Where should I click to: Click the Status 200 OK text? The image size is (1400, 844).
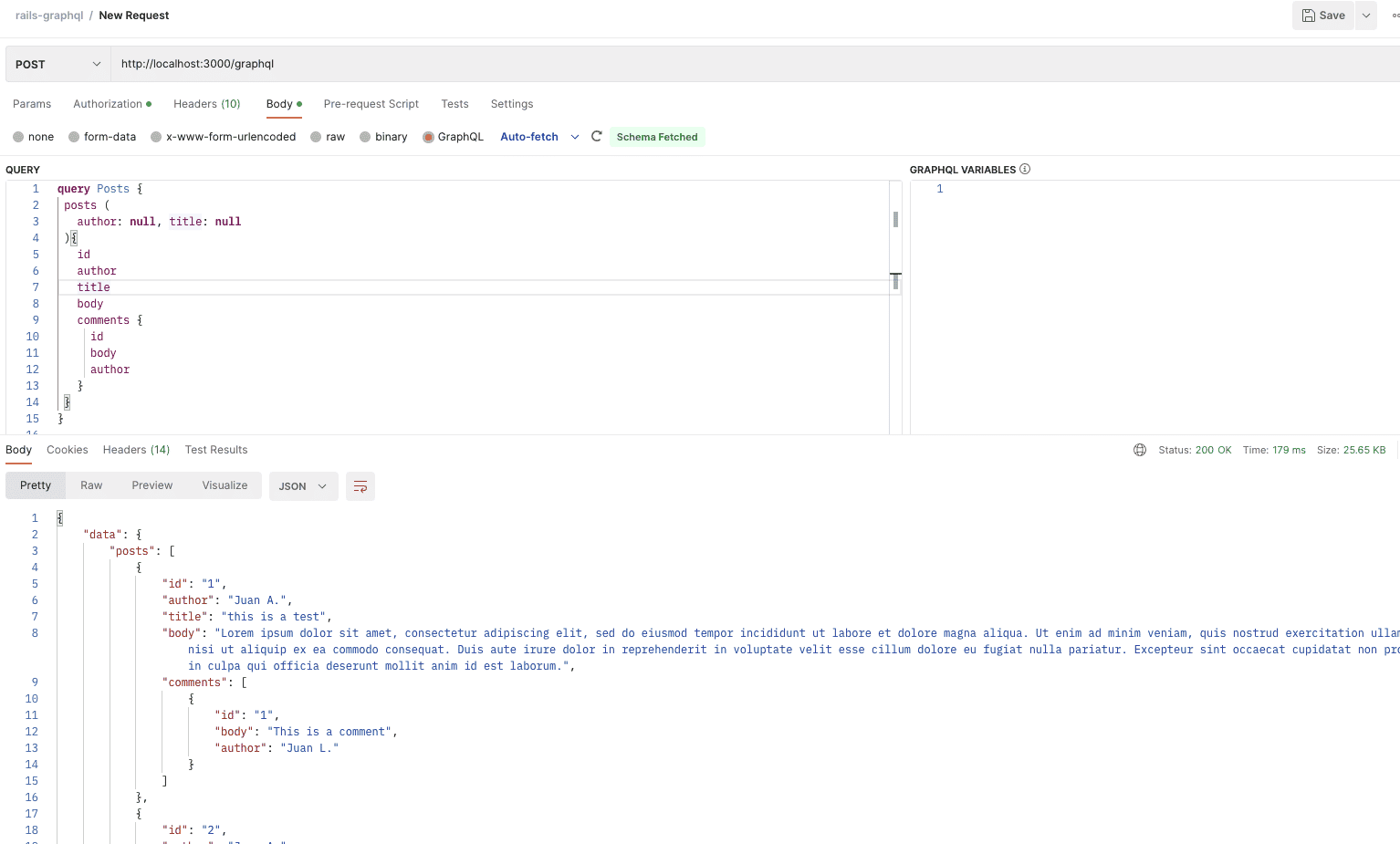(x=1195, y=450)
